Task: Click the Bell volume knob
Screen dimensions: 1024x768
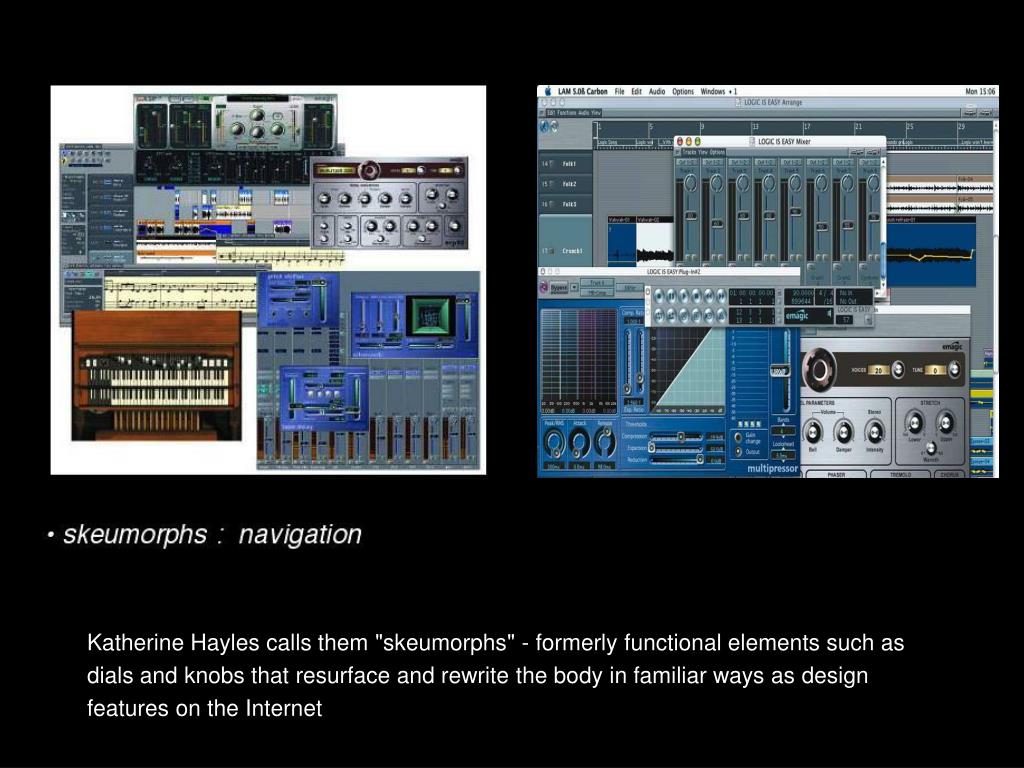Action: 813,432
